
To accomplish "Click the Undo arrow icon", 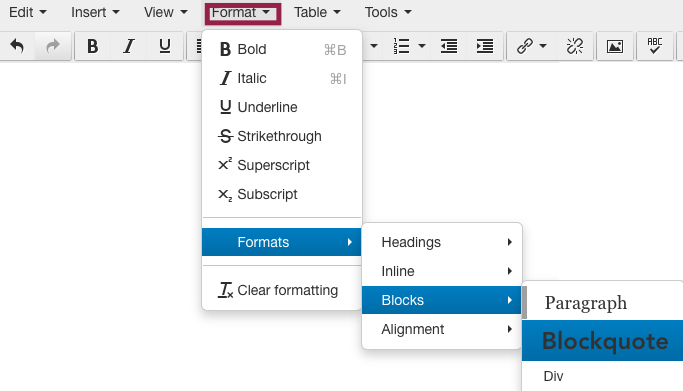I will pos(17,46).
